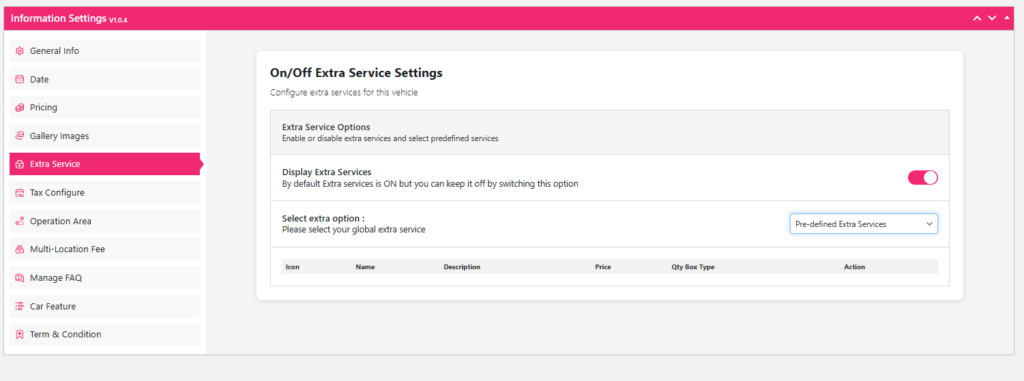Click the Action column header
The width and height of the screenshot is (1024, 381).
tap(854, 267)
